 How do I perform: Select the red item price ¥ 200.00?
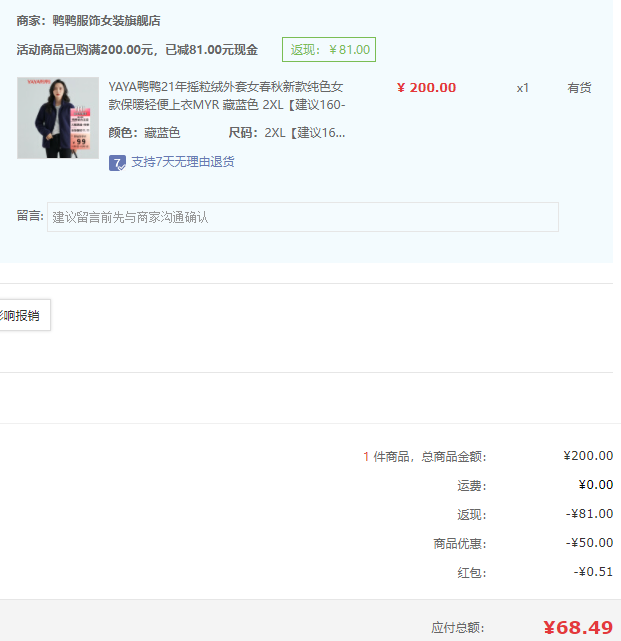point(426,87)
